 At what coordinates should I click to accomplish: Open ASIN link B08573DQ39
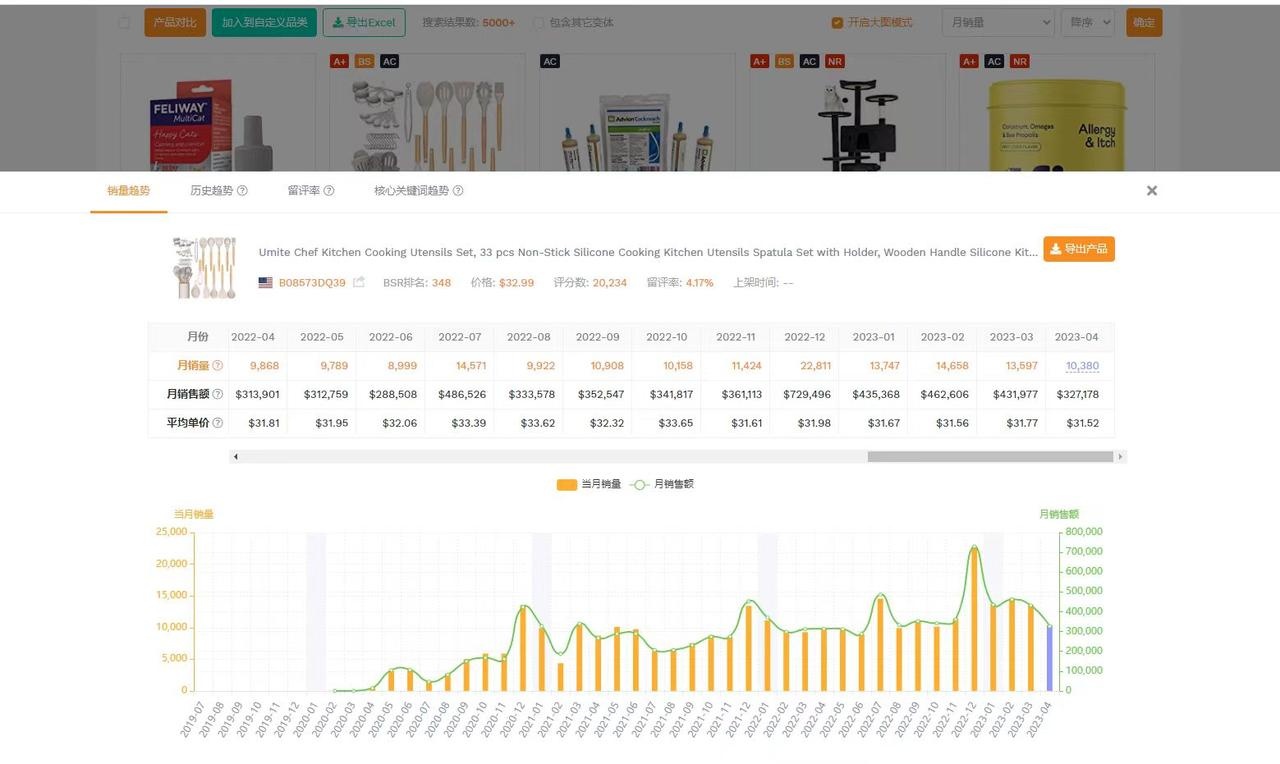tap(312, 283)
